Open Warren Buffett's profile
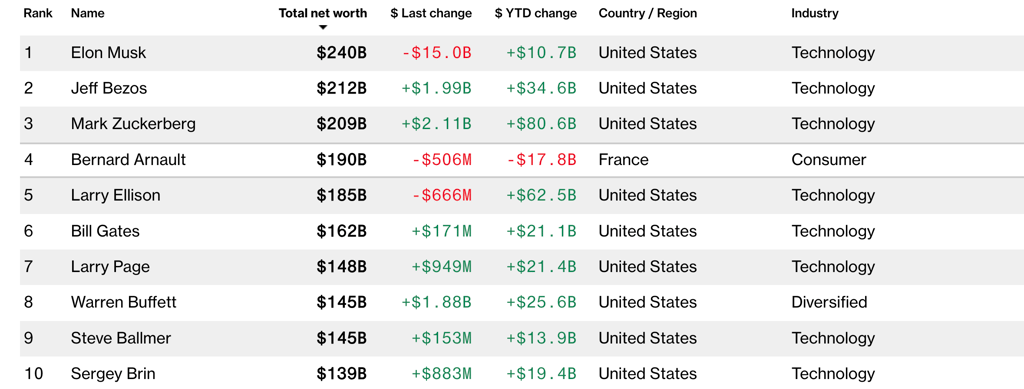 click(123, 302)
